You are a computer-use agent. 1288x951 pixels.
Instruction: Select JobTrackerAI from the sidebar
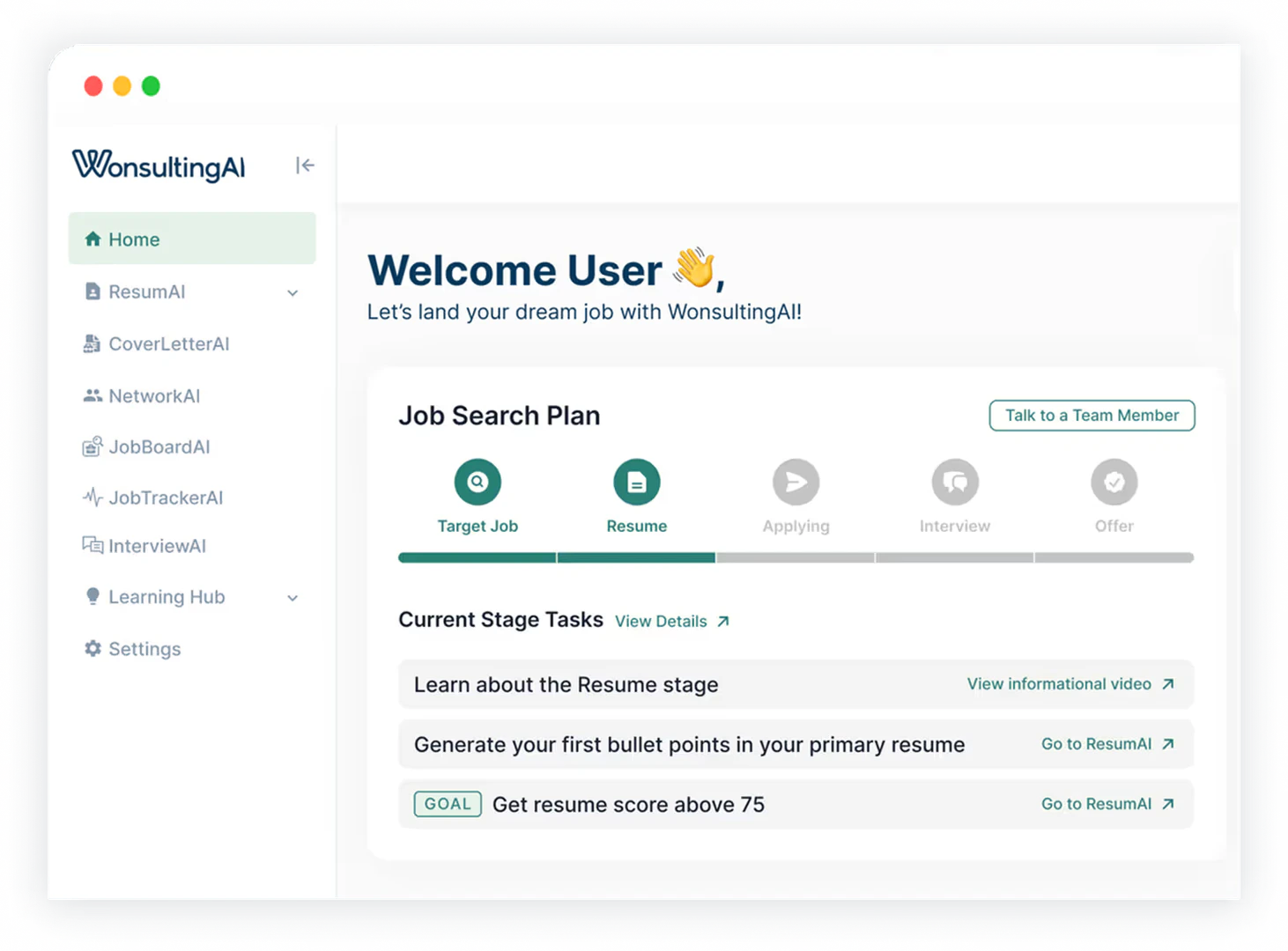click(166, 498)
